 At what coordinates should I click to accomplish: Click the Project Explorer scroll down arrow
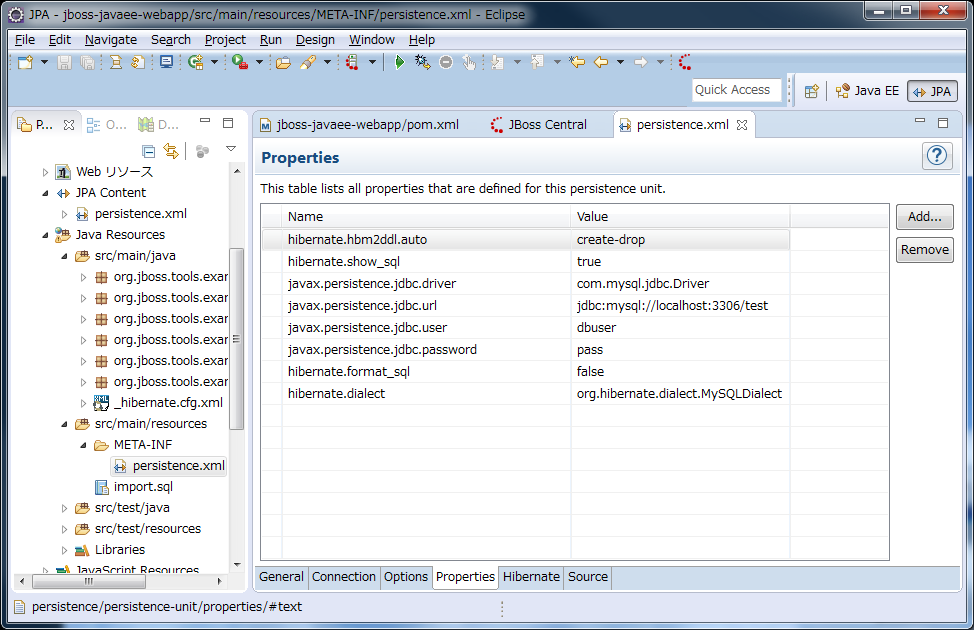point(237,564)
